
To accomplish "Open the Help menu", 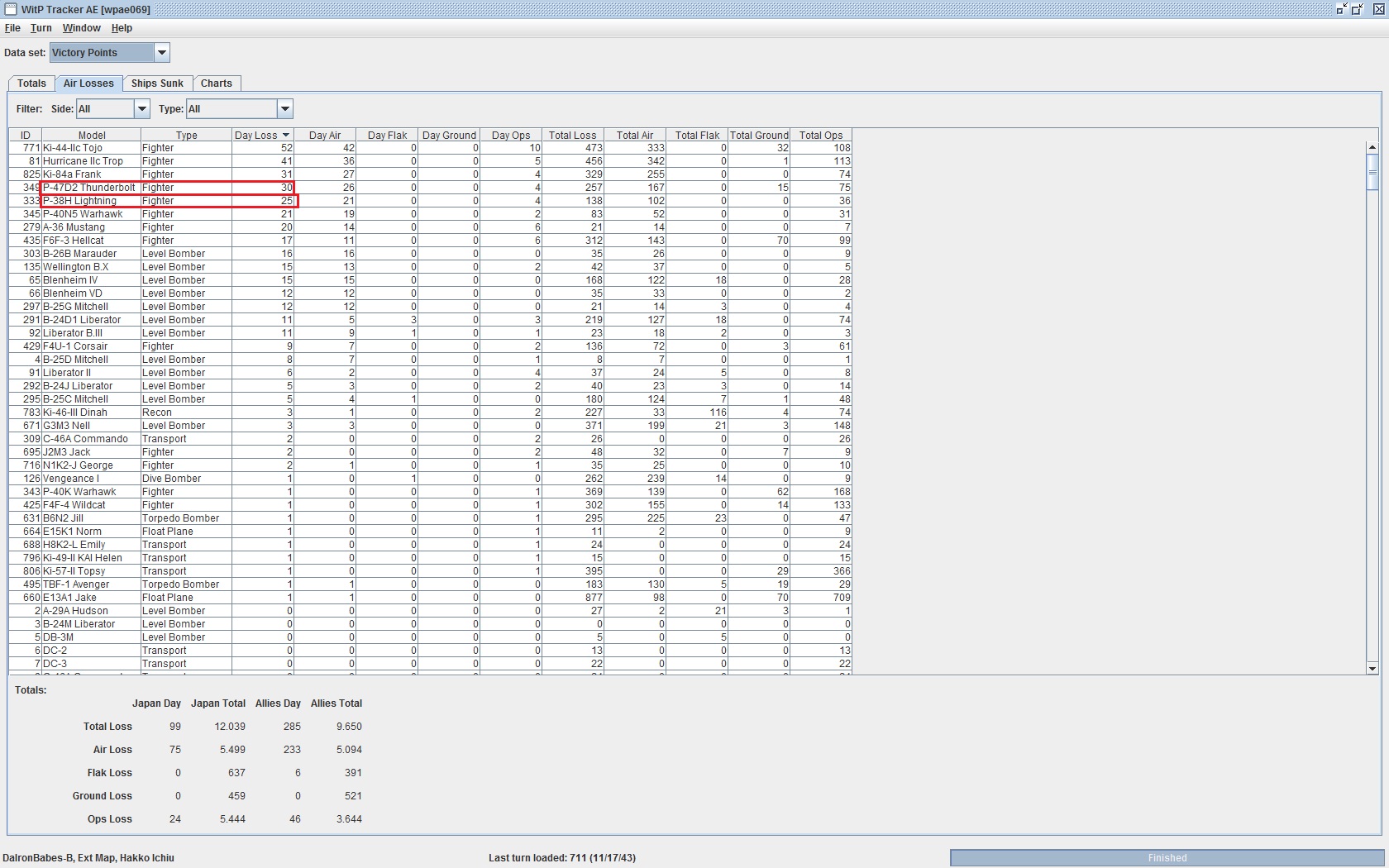I will tap(122, 28).
